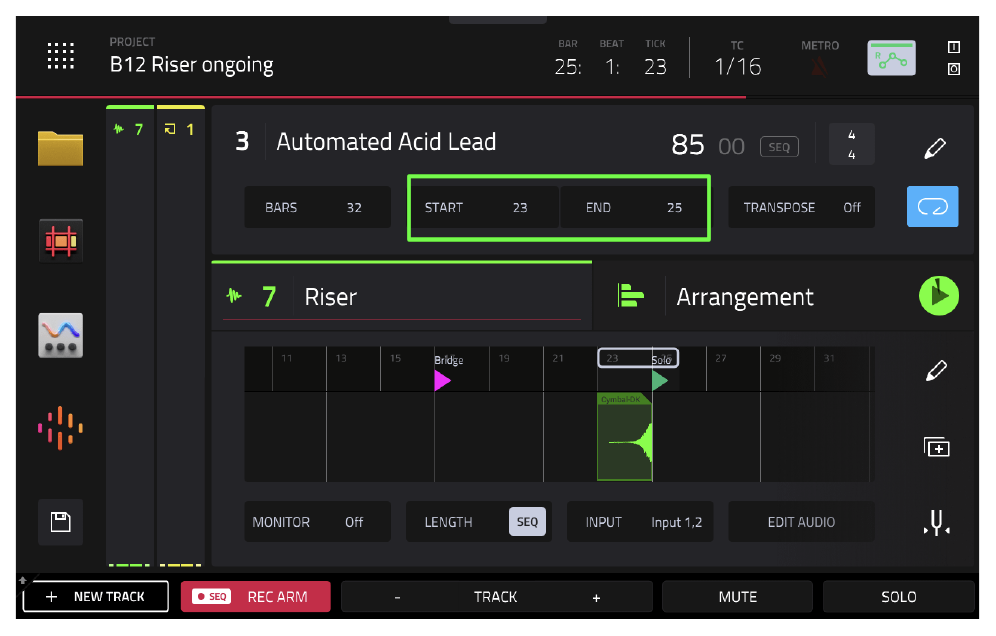Open the orange bars sampler icon

60,428
